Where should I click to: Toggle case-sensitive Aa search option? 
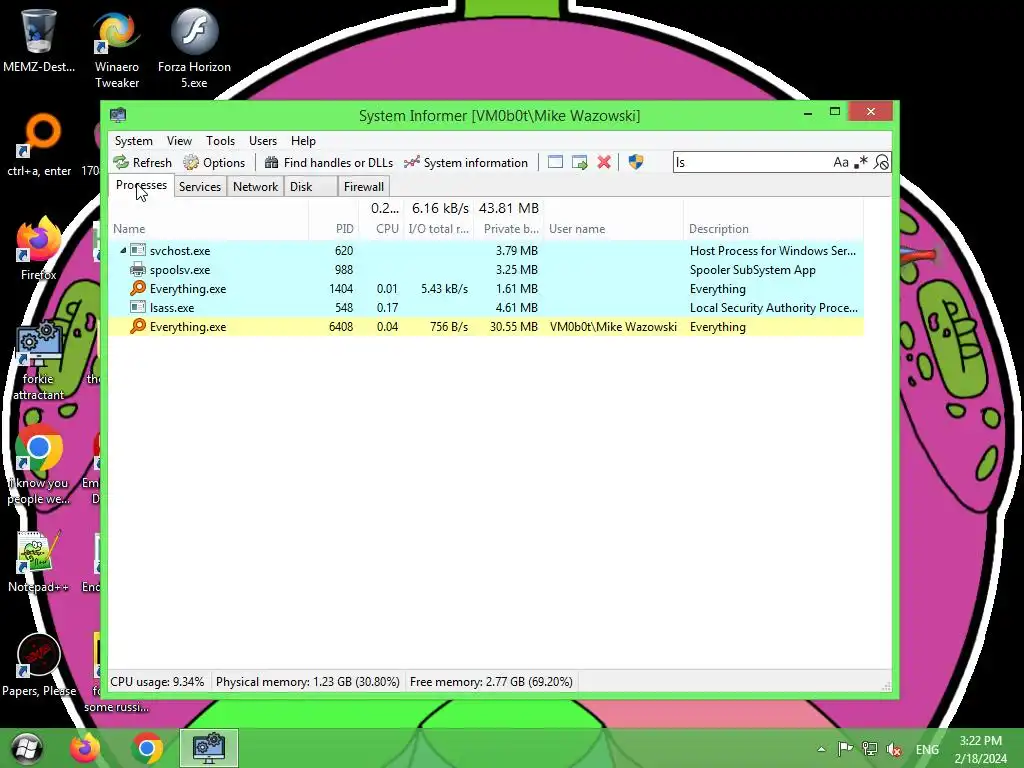point(840,162)
